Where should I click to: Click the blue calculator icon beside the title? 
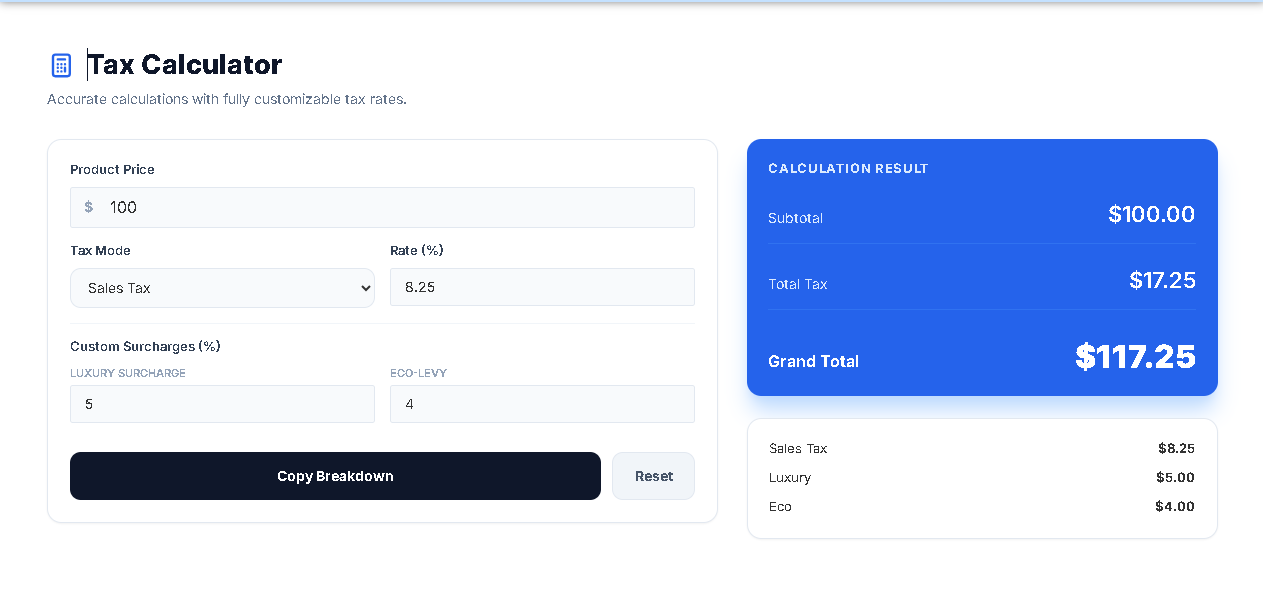pos(61,64)
